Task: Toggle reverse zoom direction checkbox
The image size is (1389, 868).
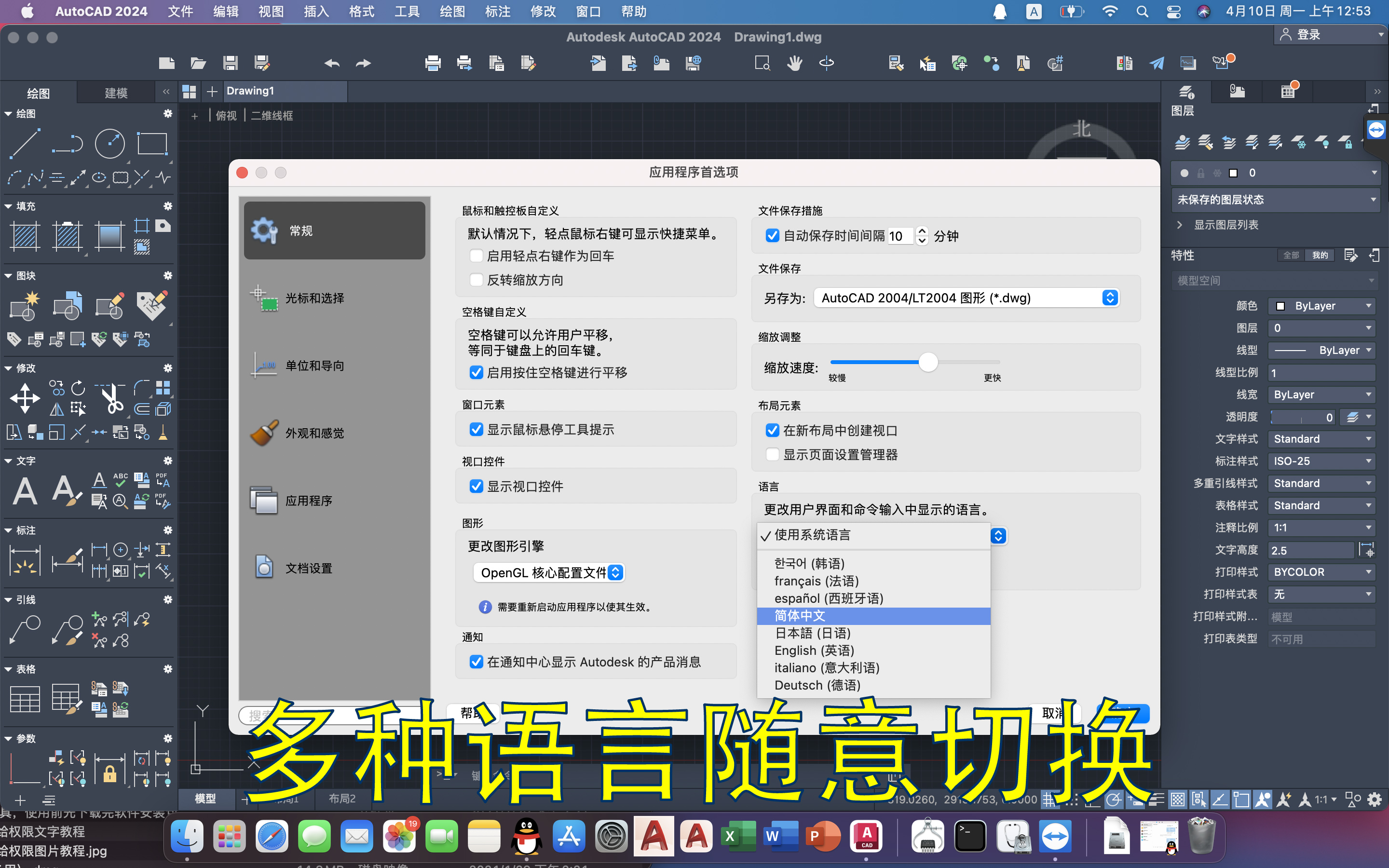Action: coord(476,280)
